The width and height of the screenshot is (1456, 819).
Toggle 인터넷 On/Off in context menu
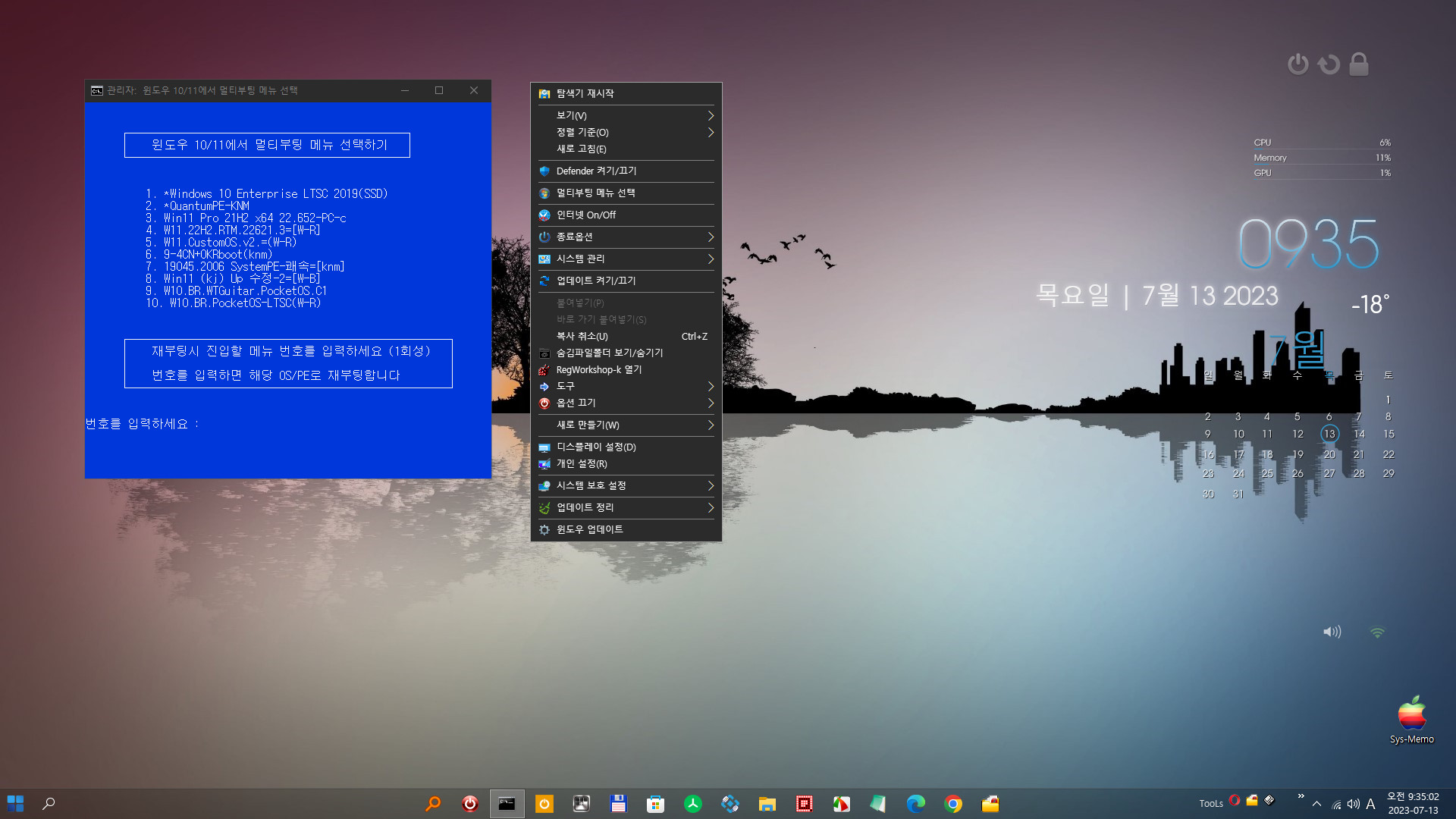pos(626,215)
